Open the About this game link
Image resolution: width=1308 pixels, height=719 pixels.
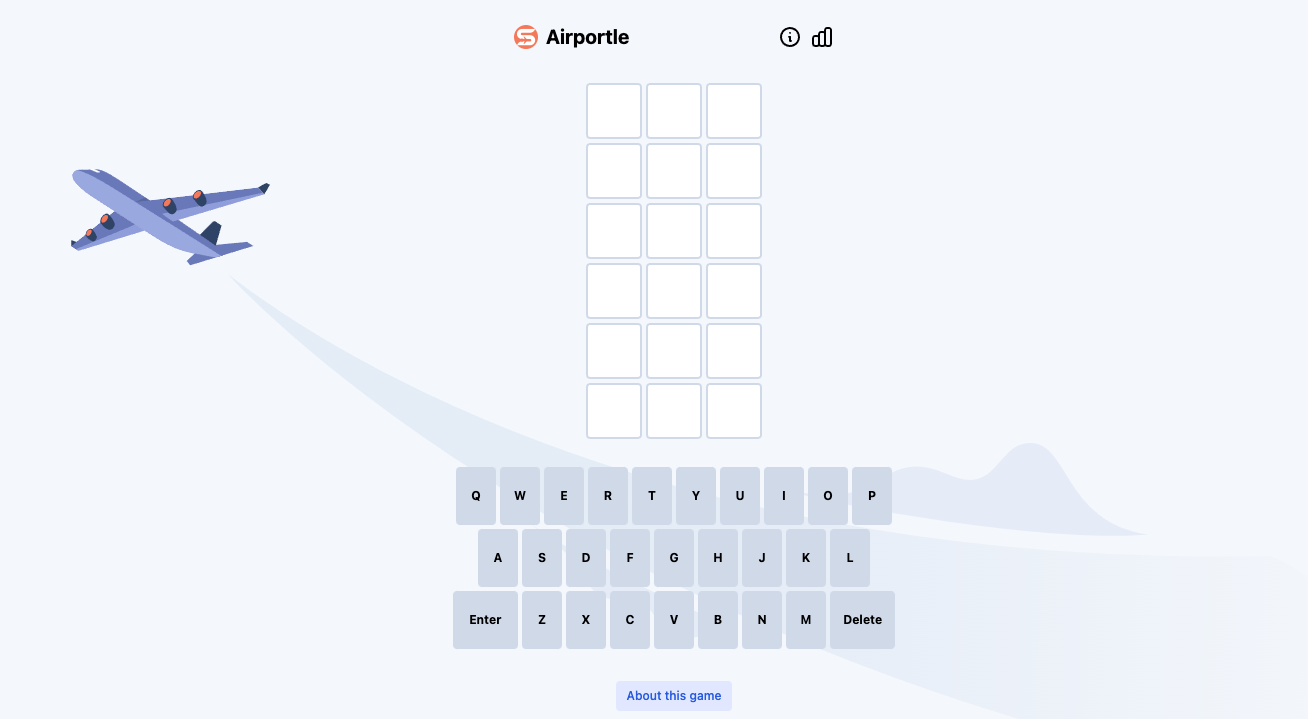click(674, 696)
